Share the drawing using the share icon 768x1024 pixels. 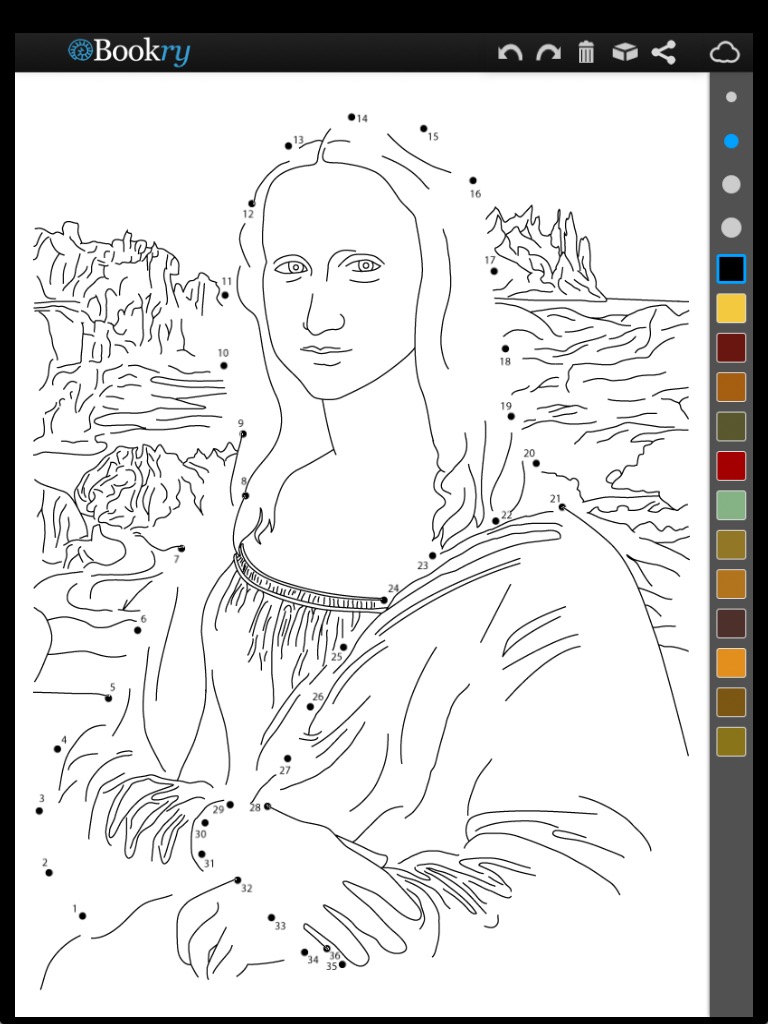[x=663, y=53]
